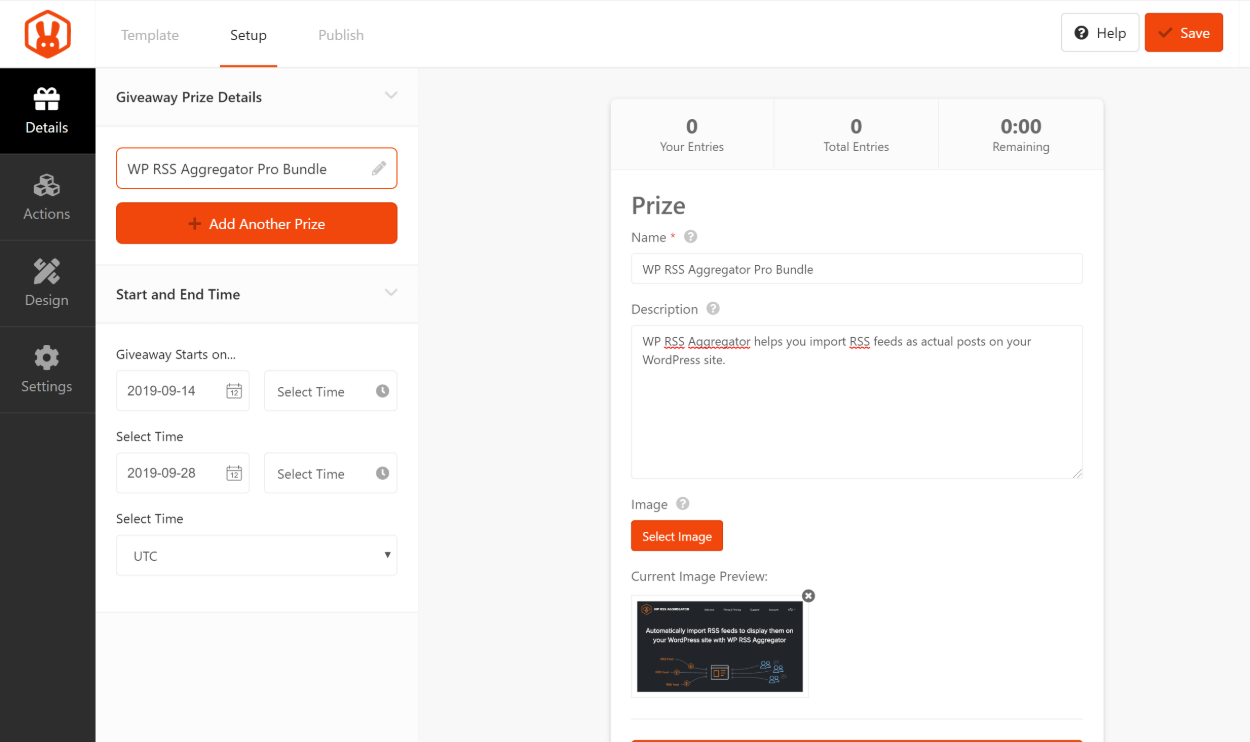The height and width of the screenshot is (742, 1250).
Task: Click the 'Giveaway Starts on...' label
Action: point(176,354)
